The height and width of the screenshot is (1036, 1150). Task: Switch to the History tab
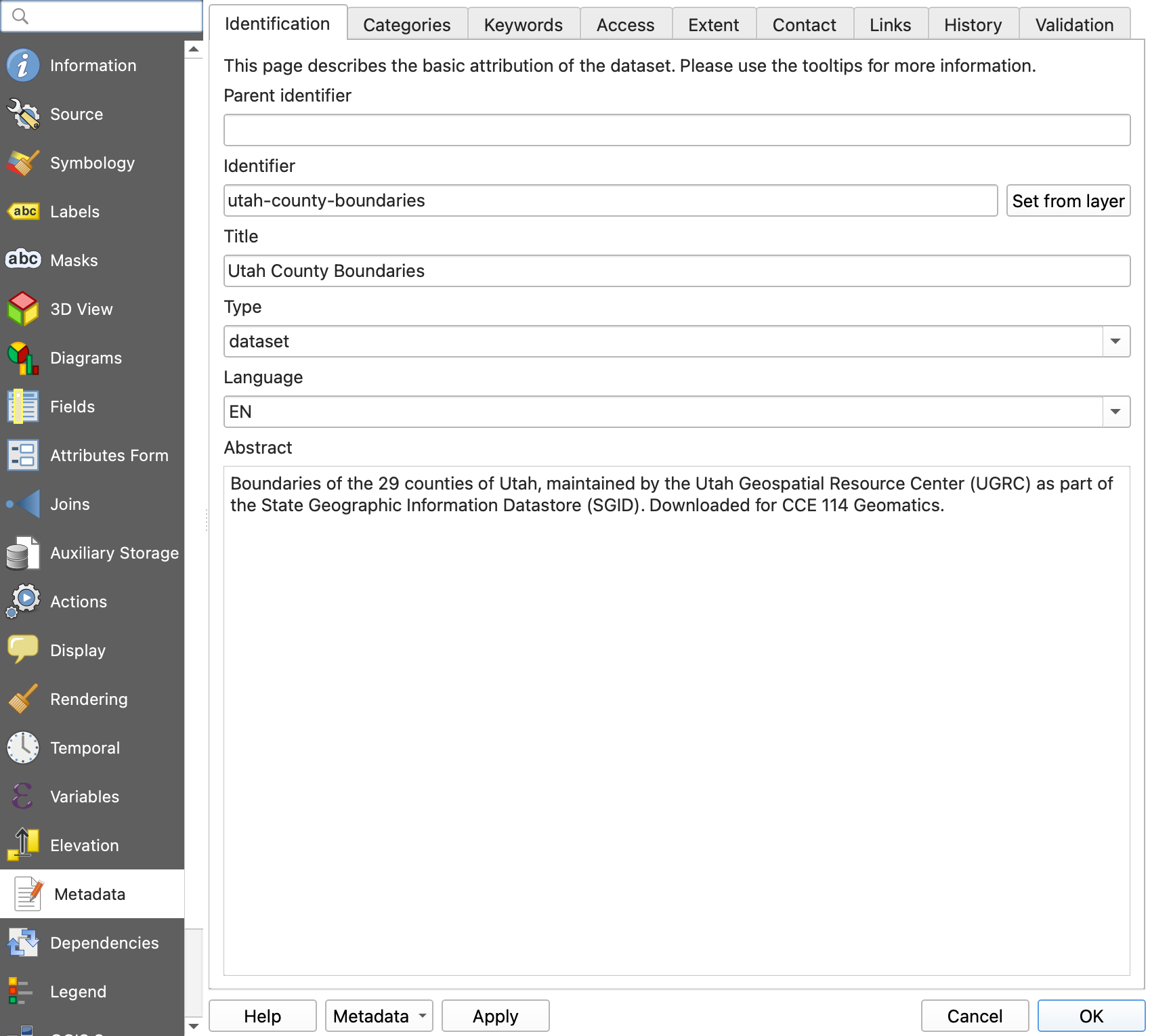[973, 25]
